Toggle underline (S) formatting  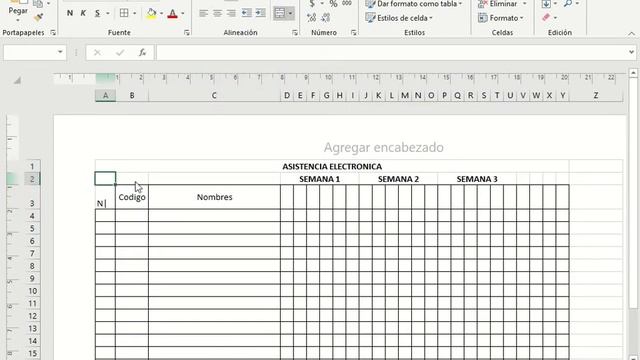click(x=97, y=13)
